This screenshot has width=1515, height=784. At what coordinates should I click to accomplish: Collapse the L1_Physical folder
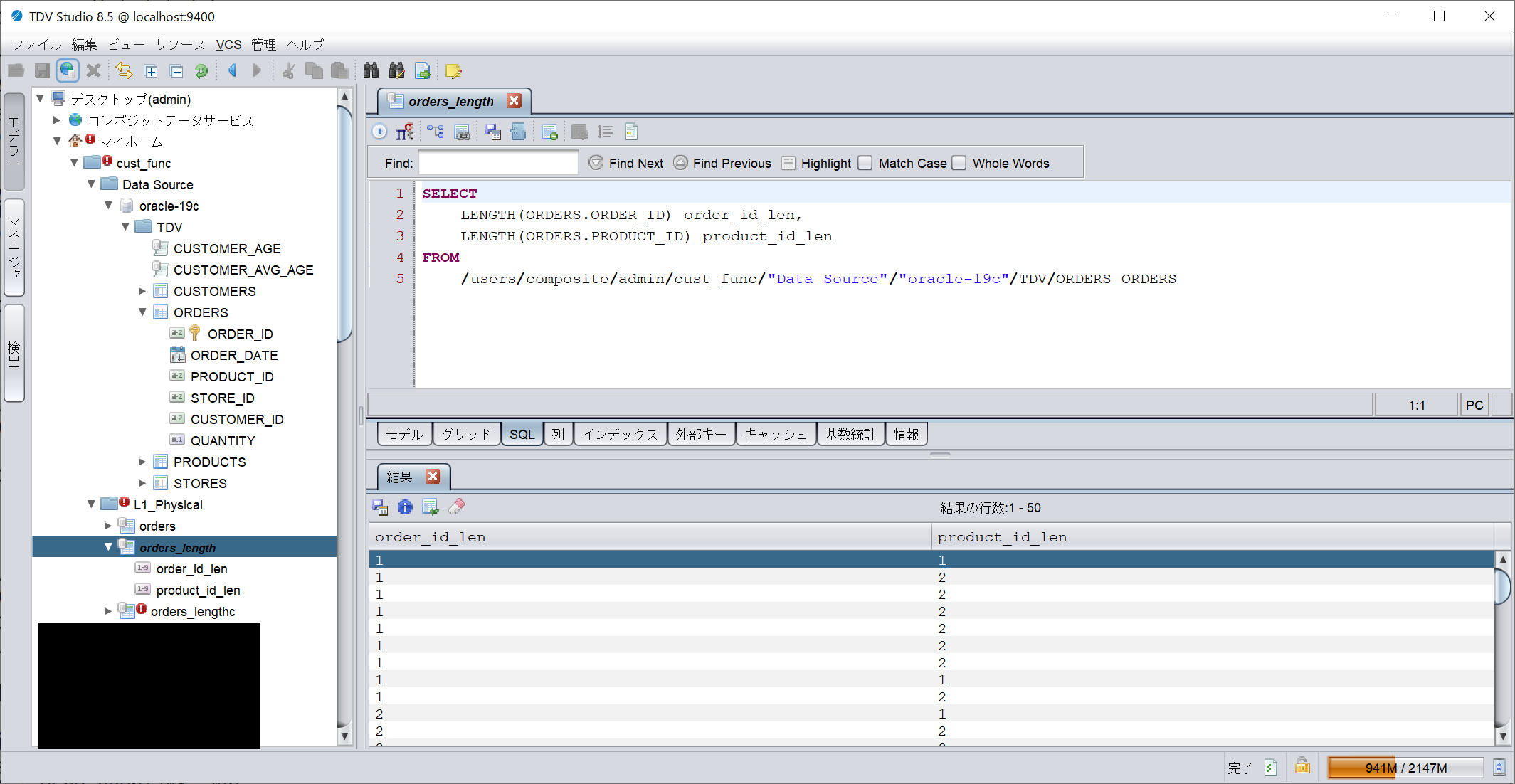coord(91,504)
